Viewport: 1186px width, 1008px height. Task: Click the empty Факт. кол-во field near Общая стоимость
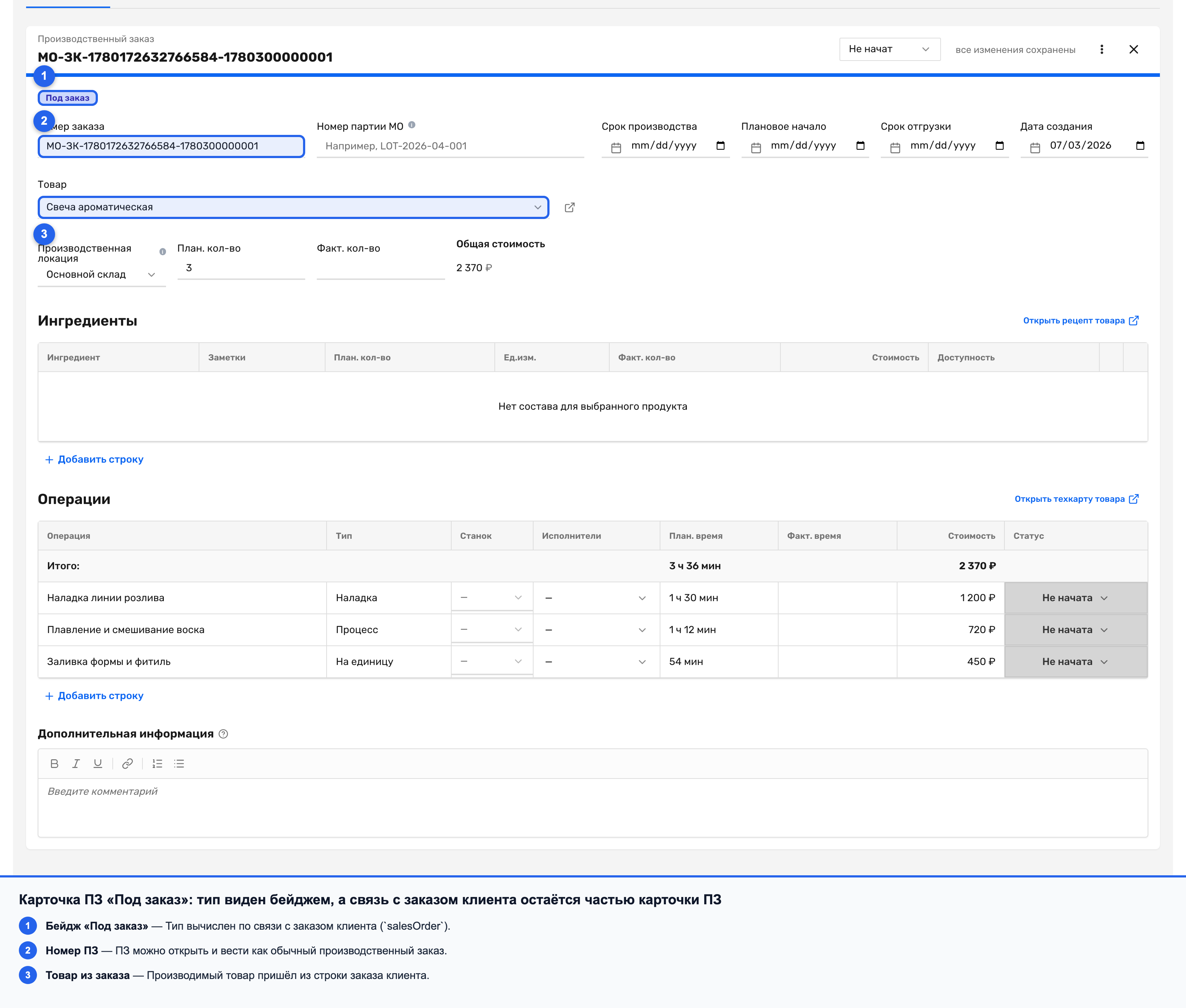pos(381,268)
